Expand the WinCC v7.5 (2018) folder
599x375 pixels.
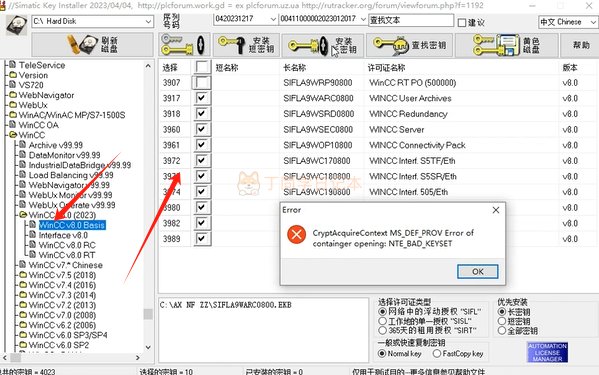tap(62, 275)
